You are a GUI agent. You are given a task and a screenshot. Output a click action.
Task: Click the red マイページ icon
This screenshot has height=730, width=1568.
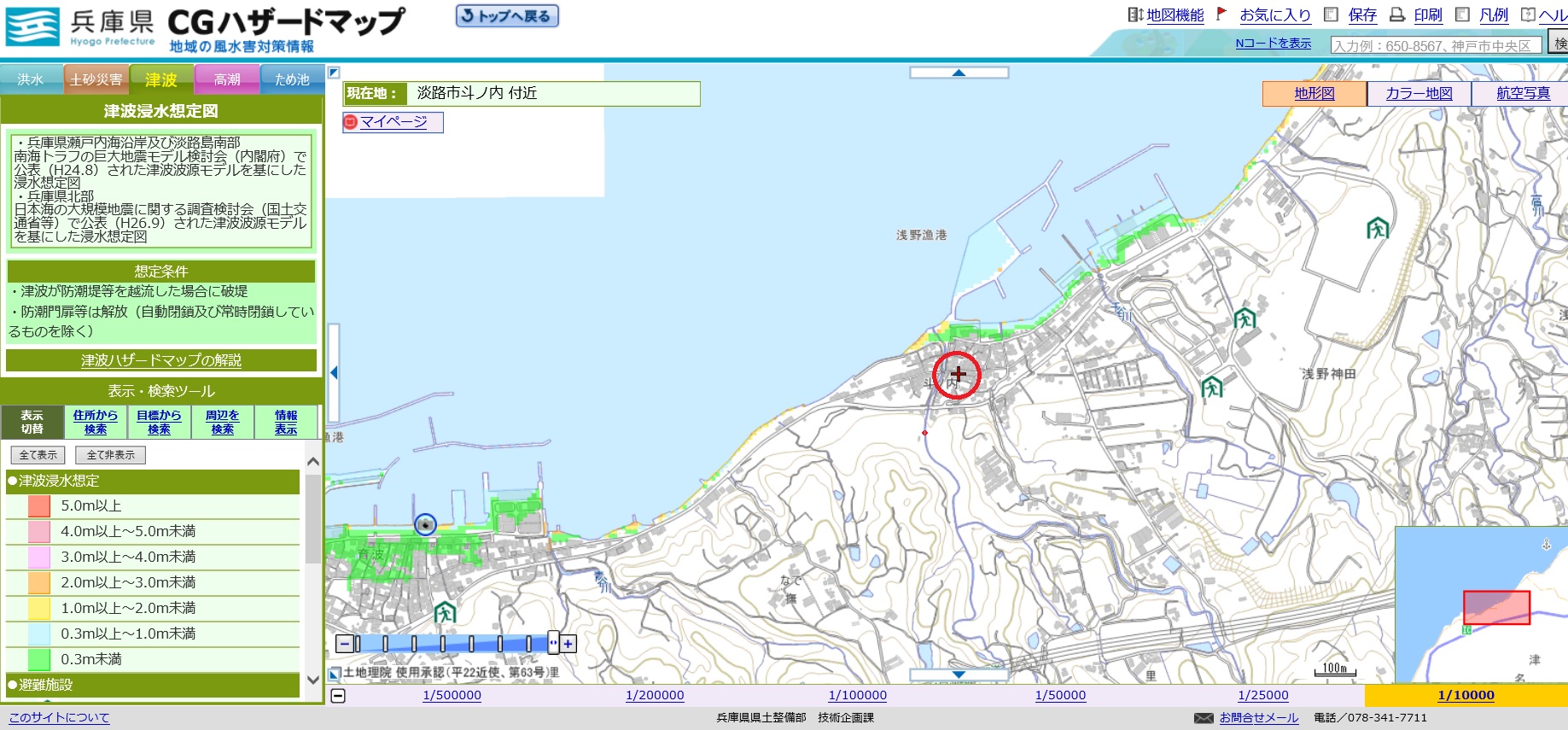[x=350, y=122]
